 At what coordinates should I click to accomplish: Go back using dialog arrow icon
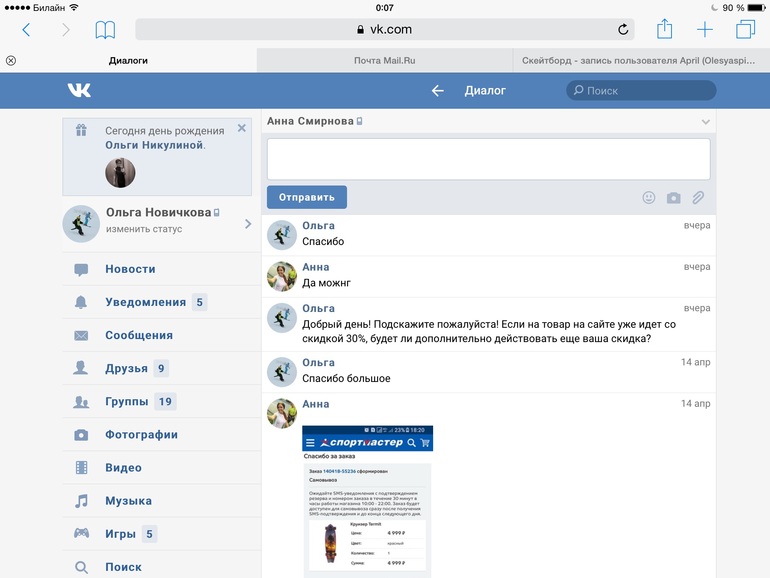point(437,91)
